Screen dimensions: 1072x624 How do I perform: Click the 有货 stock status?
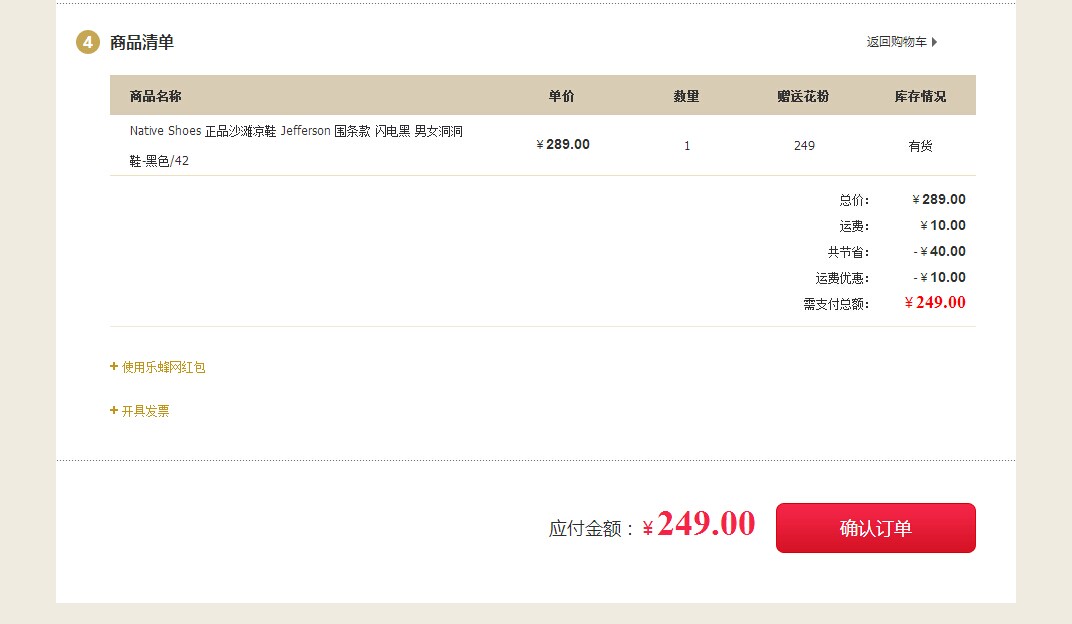(920, 145)
